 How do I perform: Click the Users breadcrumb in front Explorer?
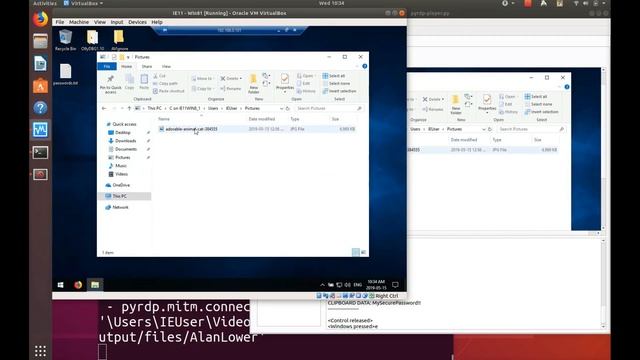coord(213,108)
